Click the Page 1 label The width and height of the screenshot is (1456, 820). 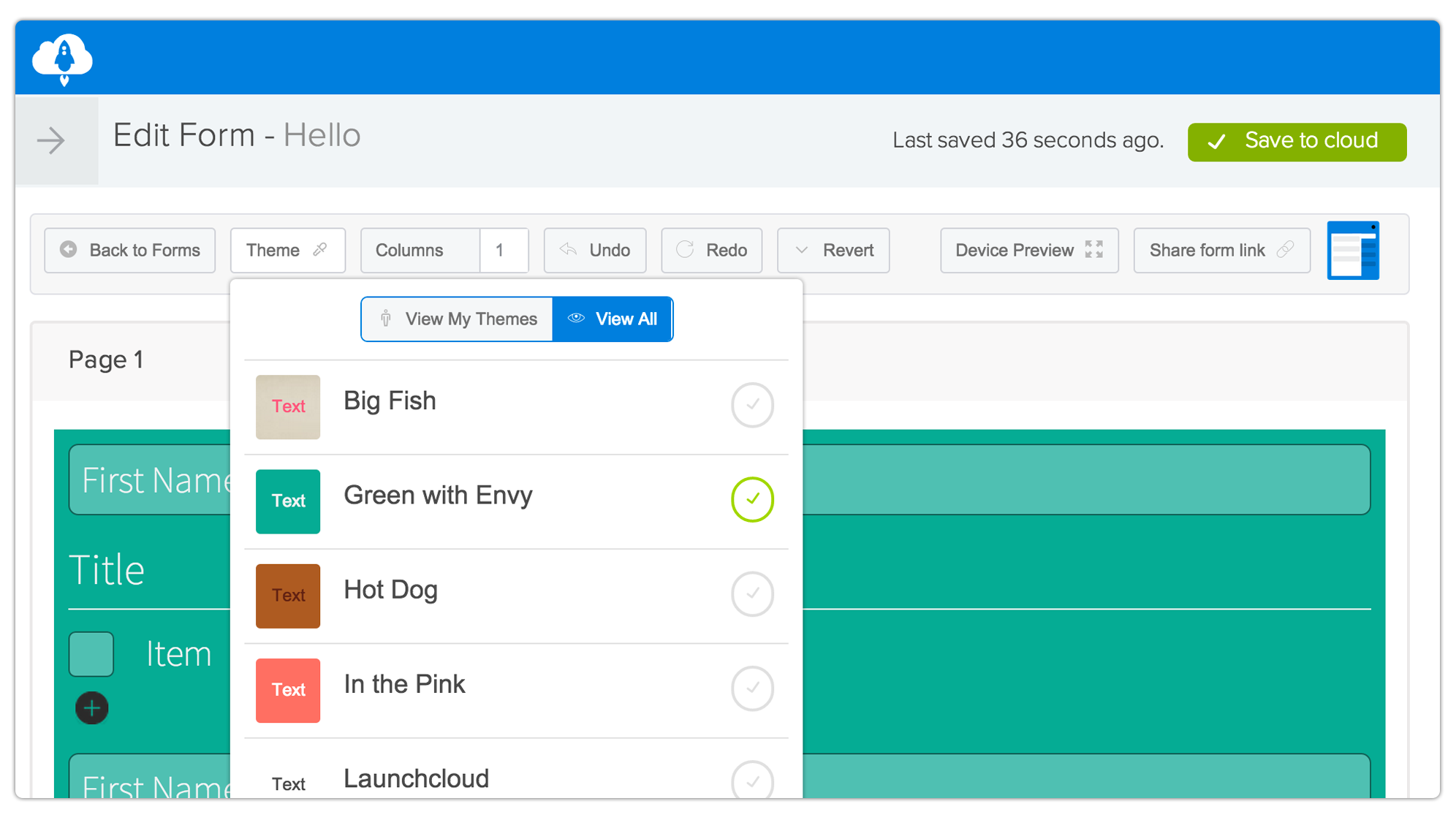tap(106, 360)
